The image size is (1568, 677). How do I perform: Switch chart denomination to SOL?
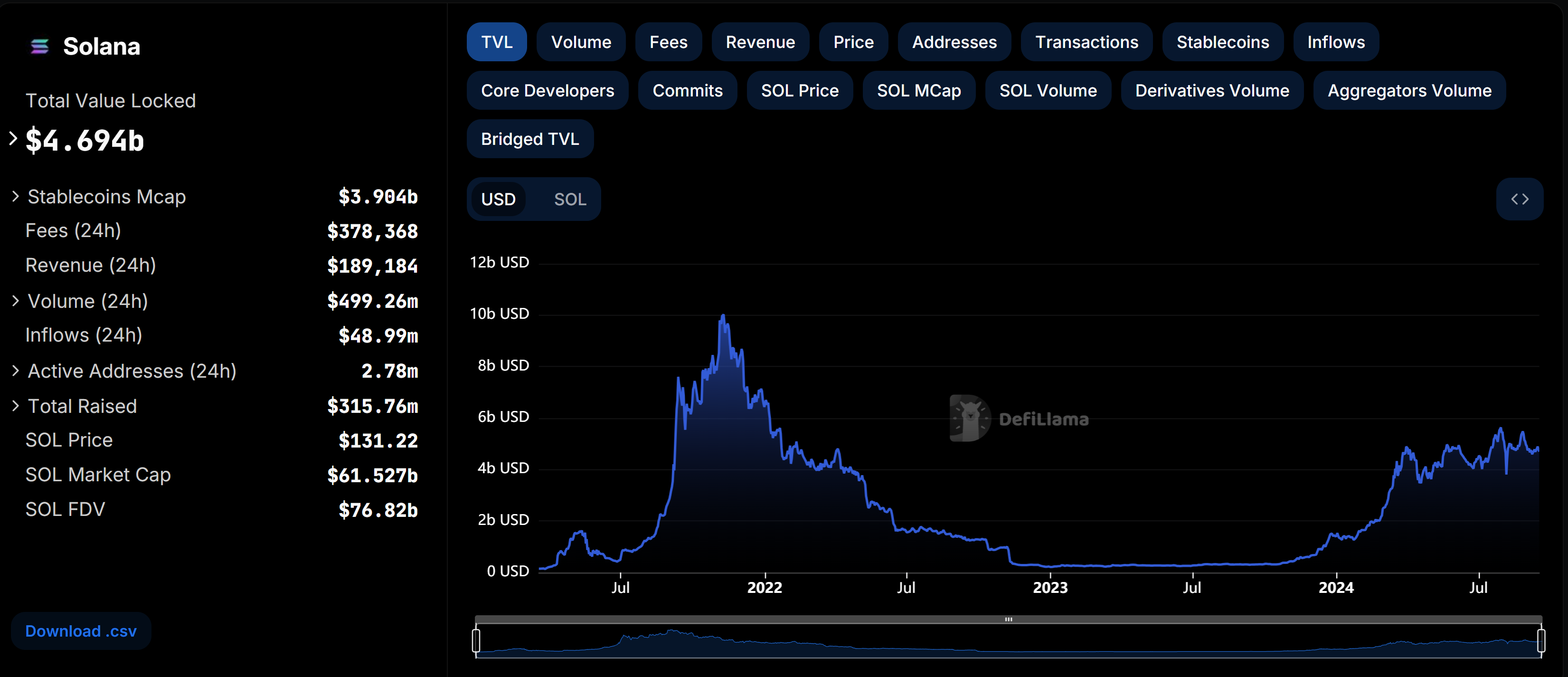570,199
